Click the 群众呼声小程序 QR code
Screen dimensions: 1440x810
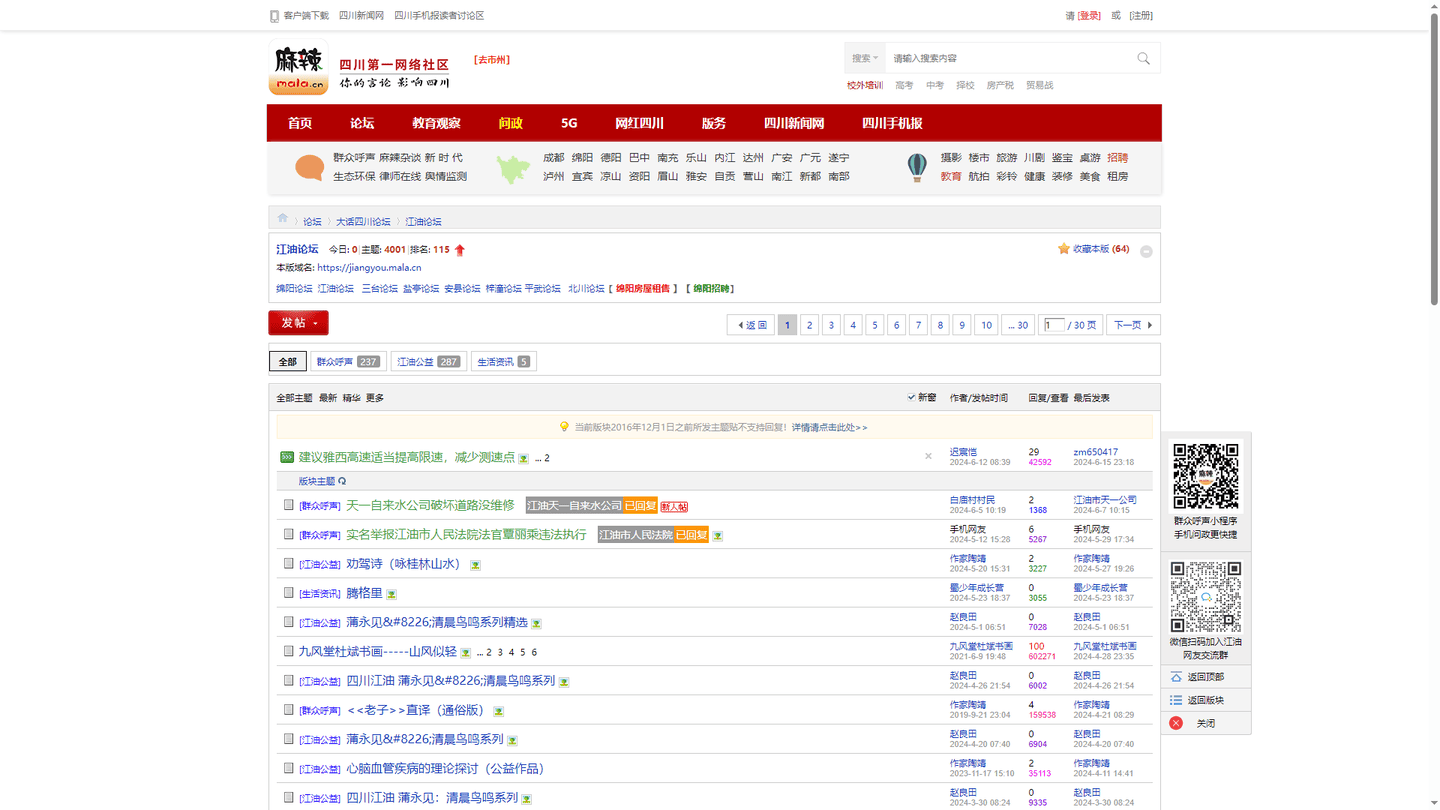coord(1205,477)
